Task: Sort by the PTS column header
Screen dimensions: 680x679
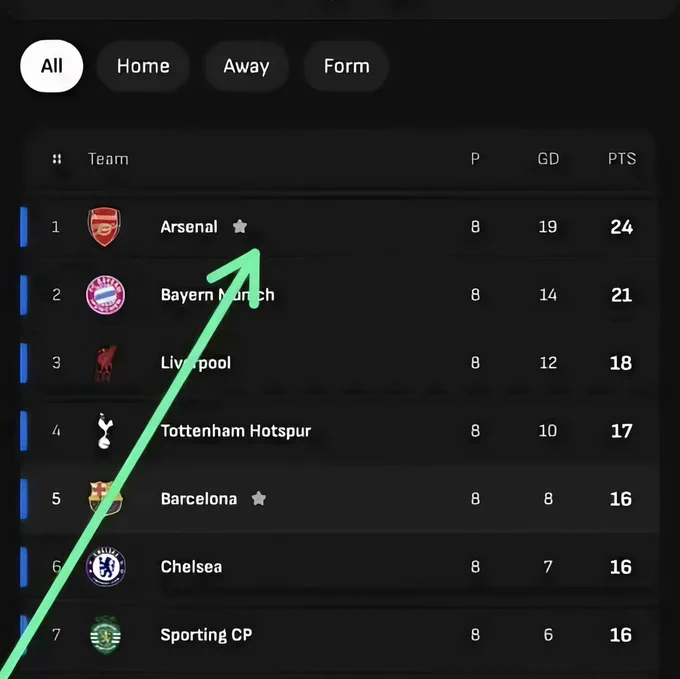Action: (622, 159)
